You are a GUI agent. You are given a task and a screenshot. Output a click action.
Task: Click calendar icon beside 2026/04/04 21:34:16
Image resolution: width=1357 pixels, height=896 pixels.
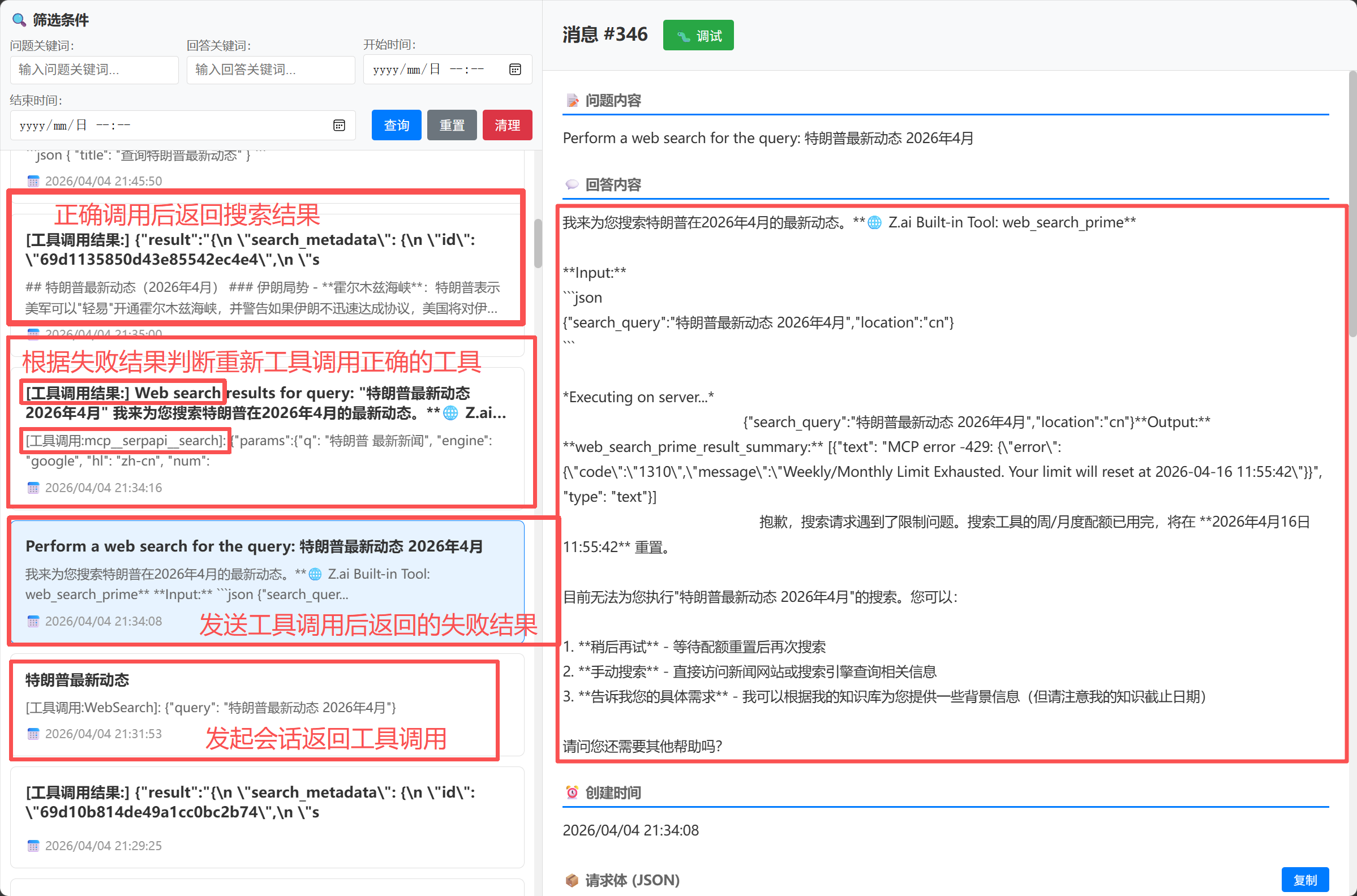click(x=33, y=488)
